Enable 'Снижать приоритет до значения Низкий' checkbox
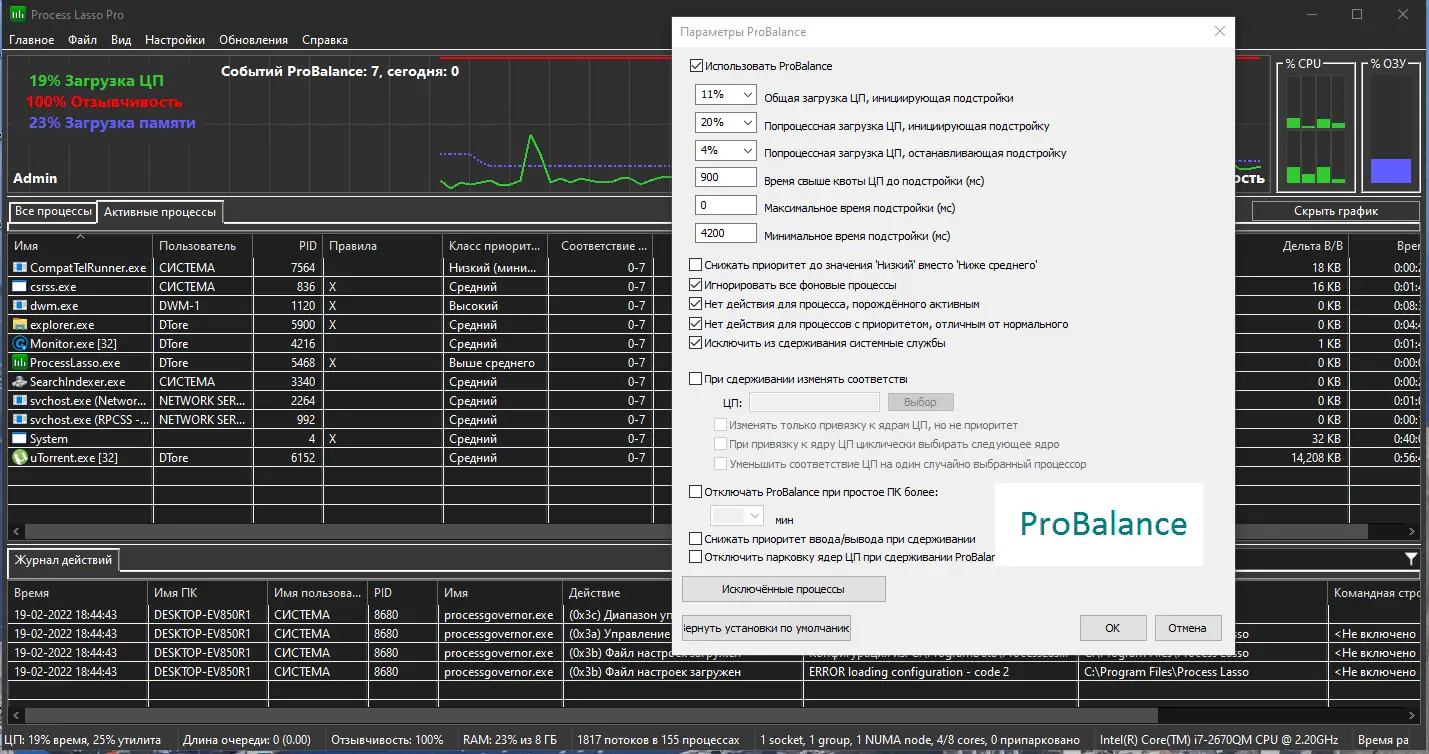Viewport: 1429px width, 754px height. [696, 265]
